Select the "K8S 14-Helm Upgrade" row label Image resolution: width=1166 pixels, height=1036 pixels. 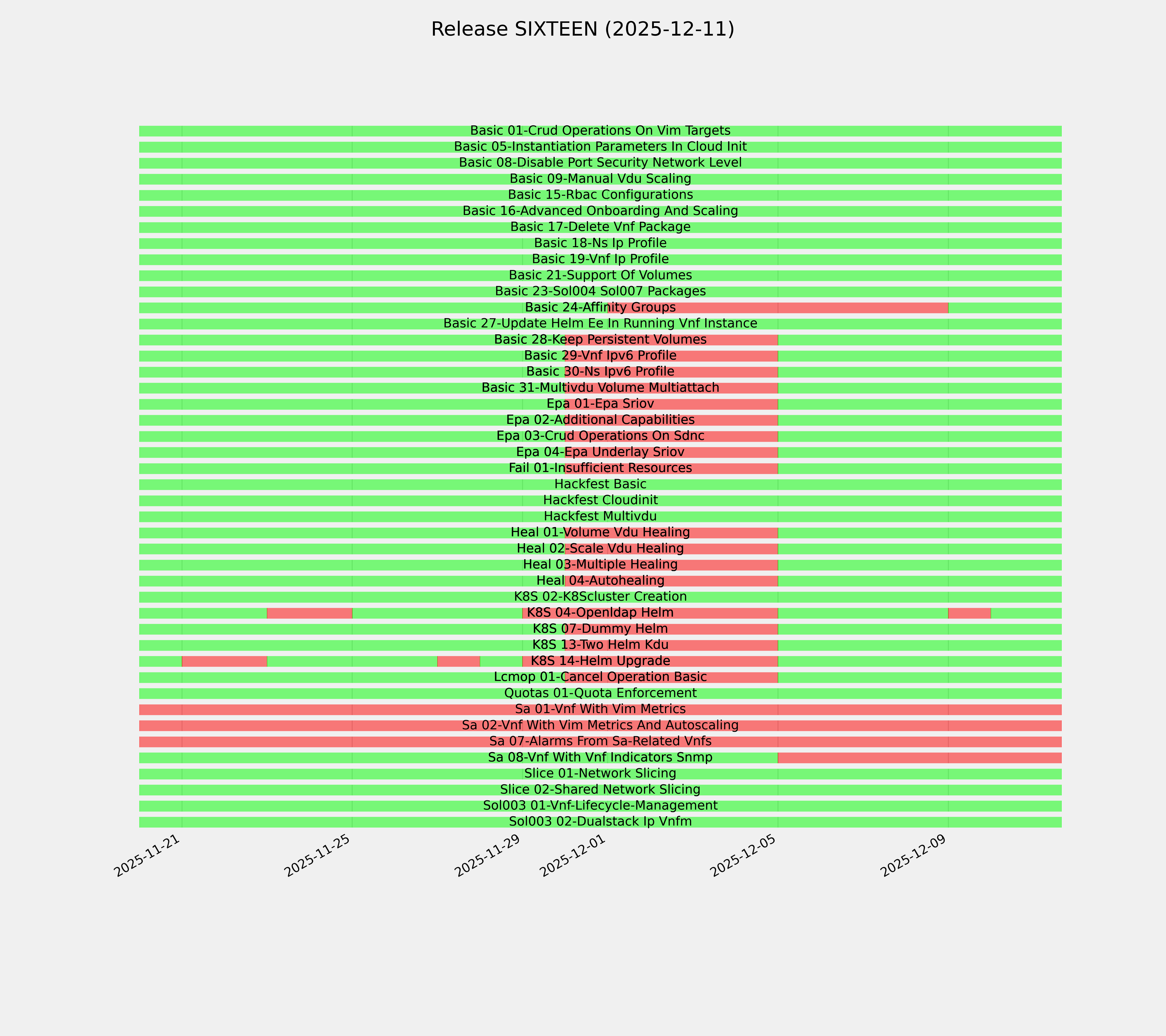pos(600,661)
